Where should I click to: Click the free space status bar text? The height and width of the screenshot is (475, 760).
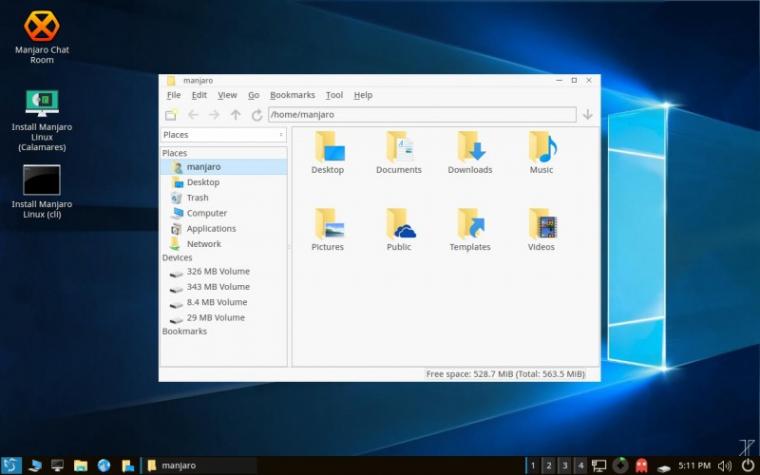pos(505,374)
